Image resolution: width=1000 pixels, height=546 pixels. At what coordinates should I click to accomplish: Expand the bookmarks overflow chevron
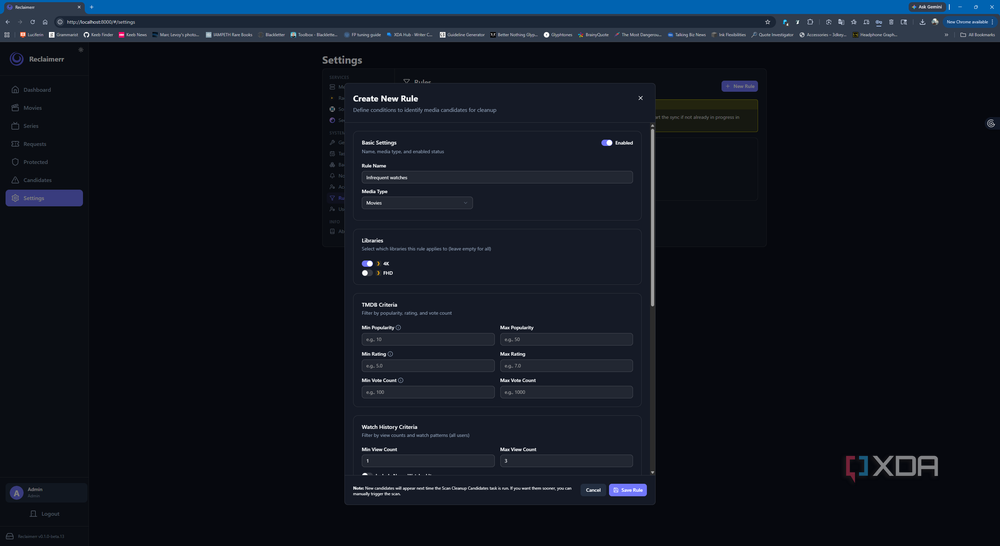pyautogui.click(x=946, y=34)
